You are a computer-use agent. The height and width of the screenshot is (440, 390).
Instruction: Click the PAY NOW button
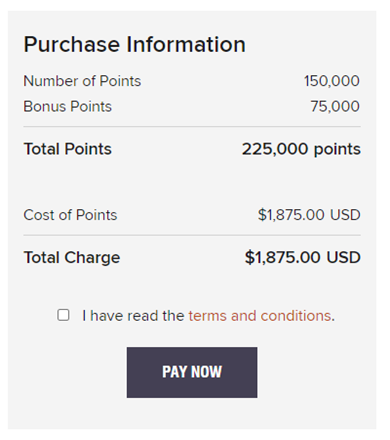coord(192,372)
